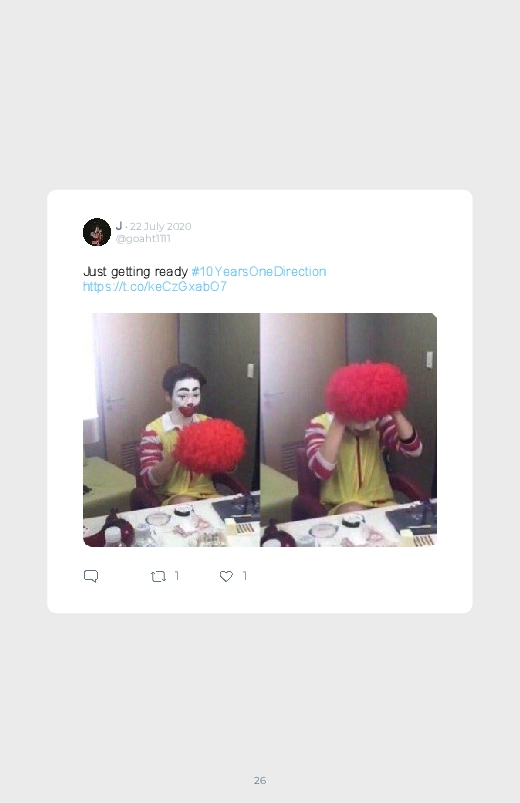Click the display name J
This screenshot has width=520, height=803.
click(x=119, y=226)
